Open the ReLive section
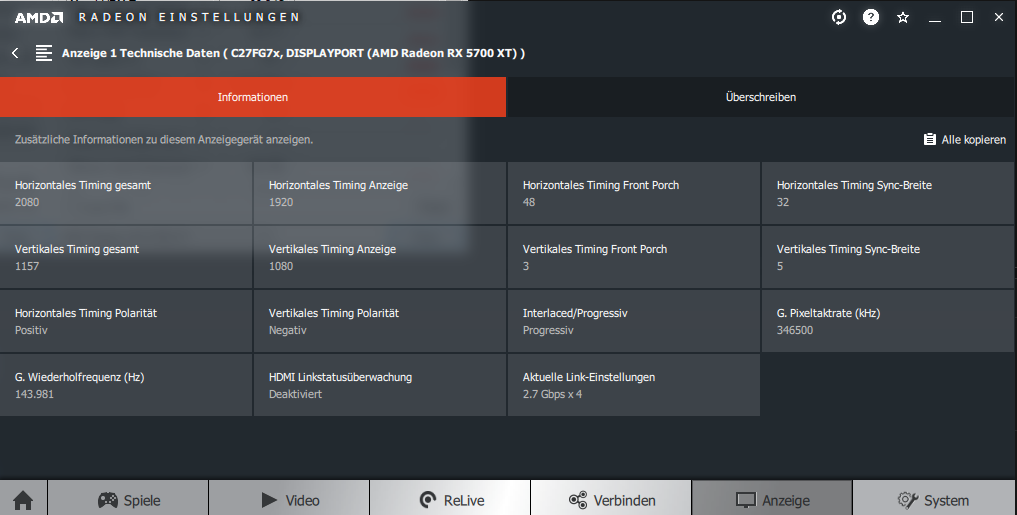Viewport: 1017px width, 515px height. (x=450, y=498)
